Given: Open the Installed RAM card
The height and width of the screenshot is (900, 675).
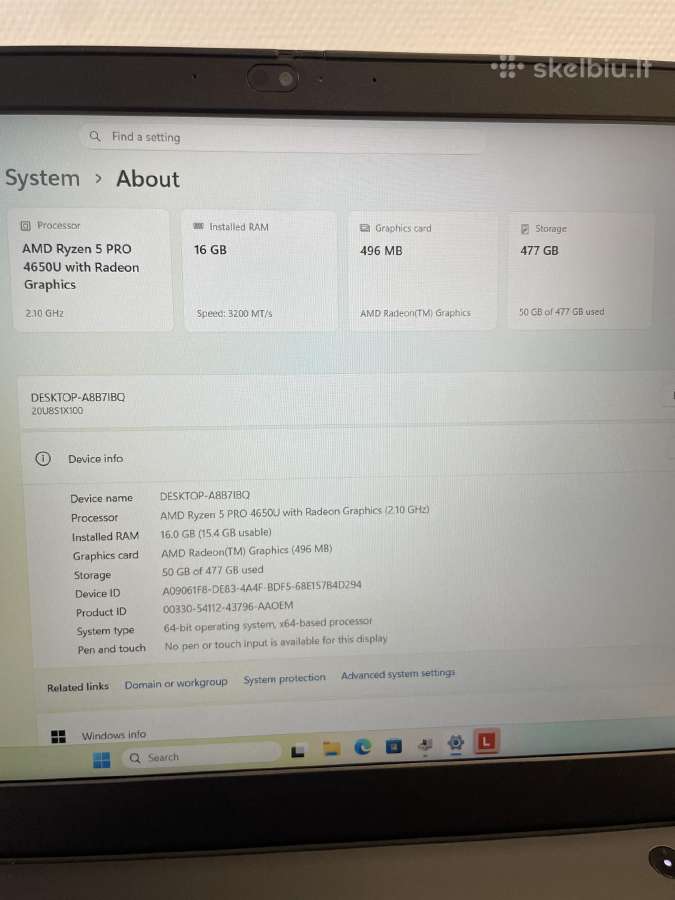Looking at the screenshot, I should click(260, 271).
